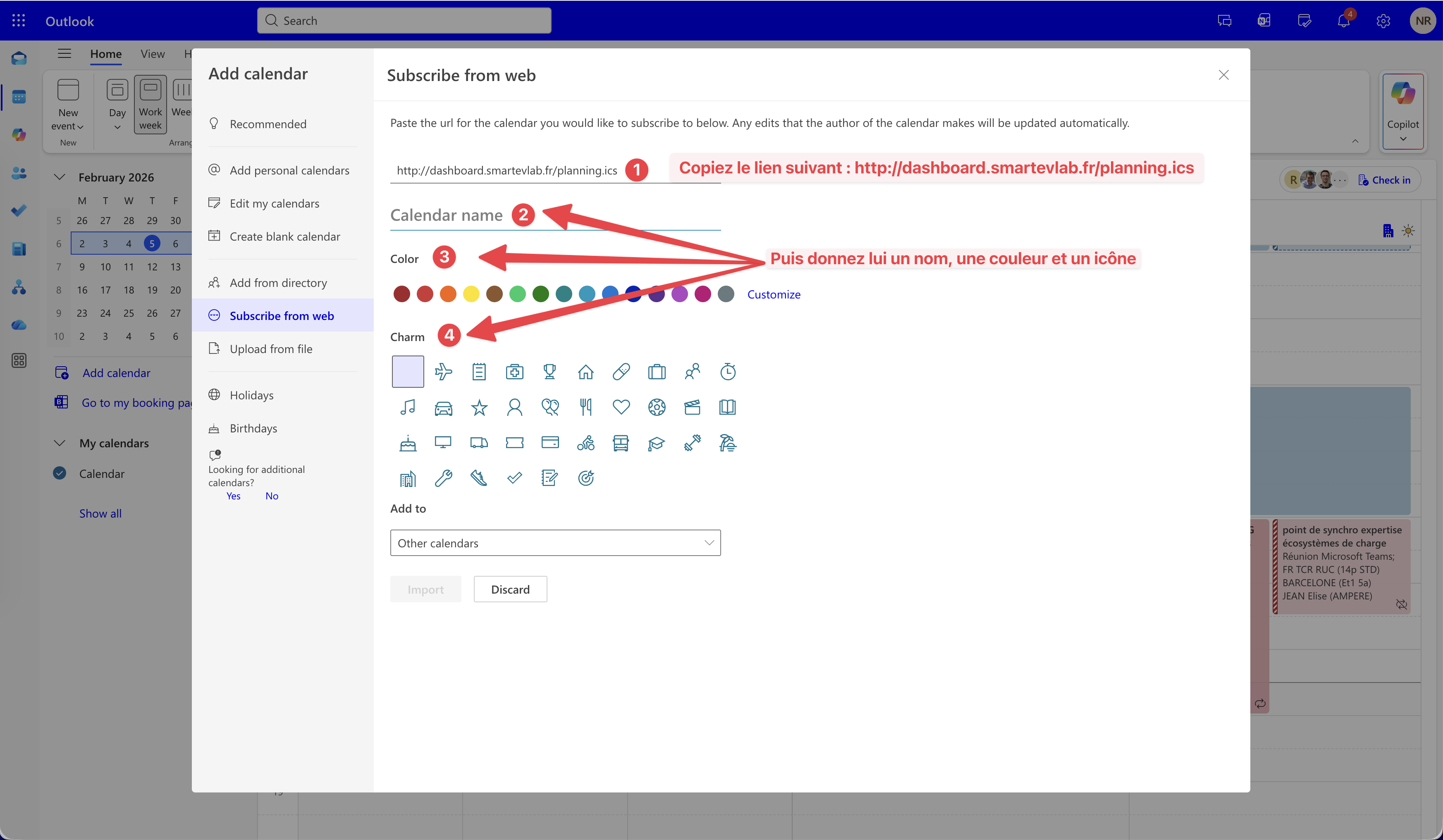Pick the yellow color swatch
This screenshot has width=1443, height=840.
coord(471,294)
